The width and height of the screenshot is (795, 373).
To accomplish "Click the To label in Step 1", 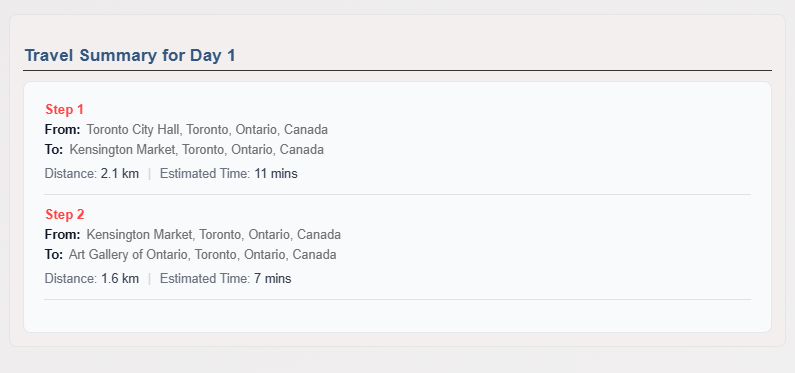I will 54,150.
